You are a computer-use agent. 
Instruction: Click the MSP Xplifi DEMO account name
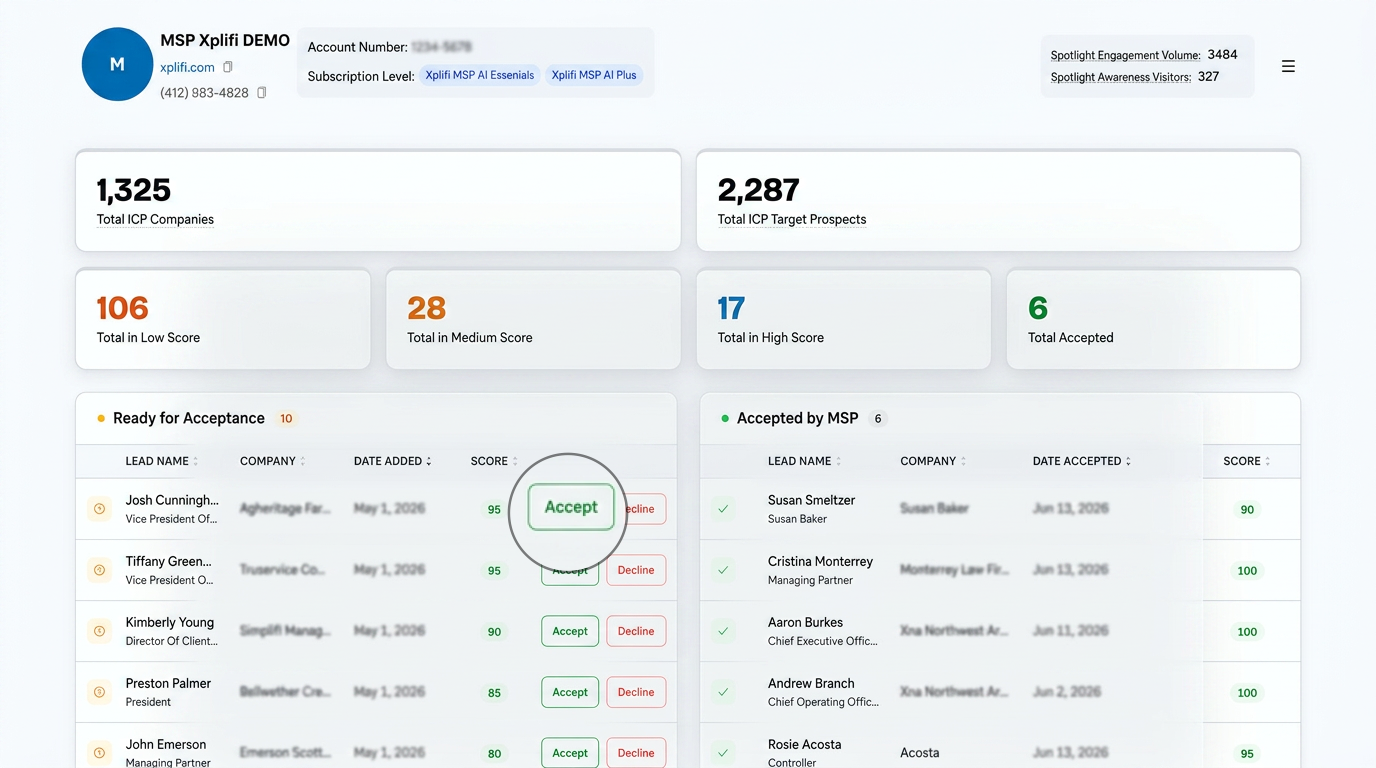[225, 41]
